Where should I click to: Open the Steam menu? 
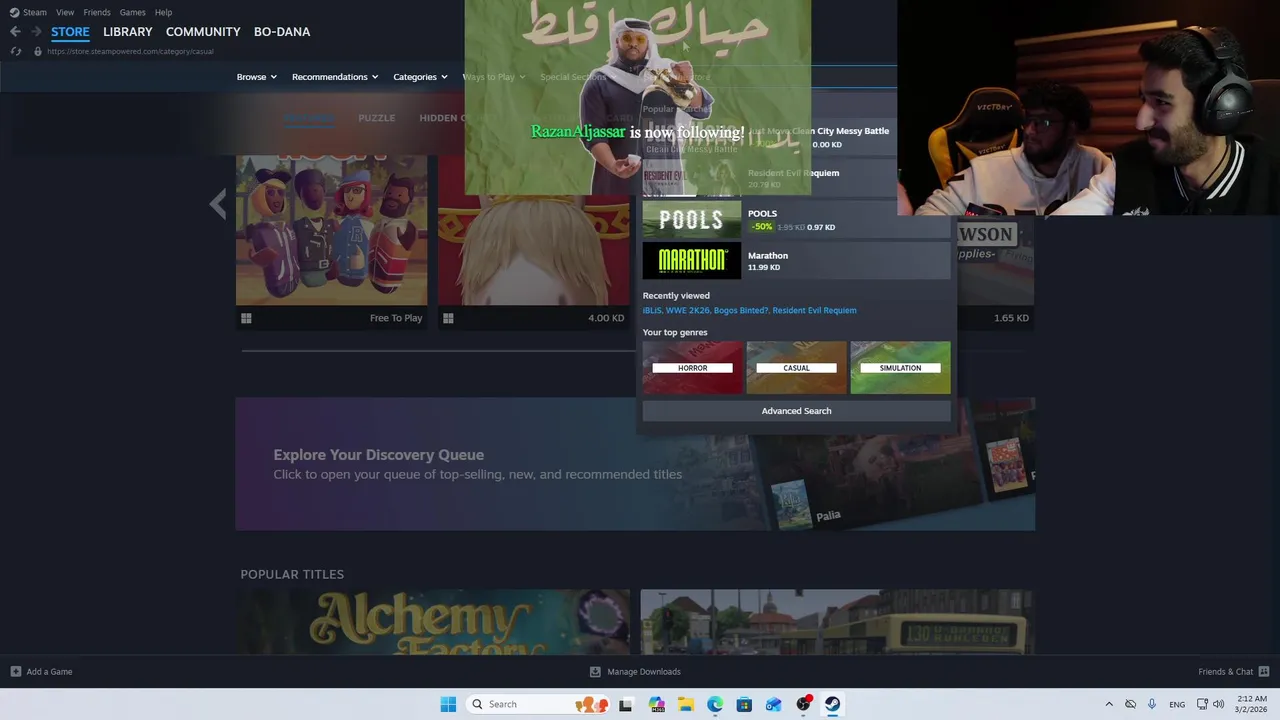tap(35, 12)
